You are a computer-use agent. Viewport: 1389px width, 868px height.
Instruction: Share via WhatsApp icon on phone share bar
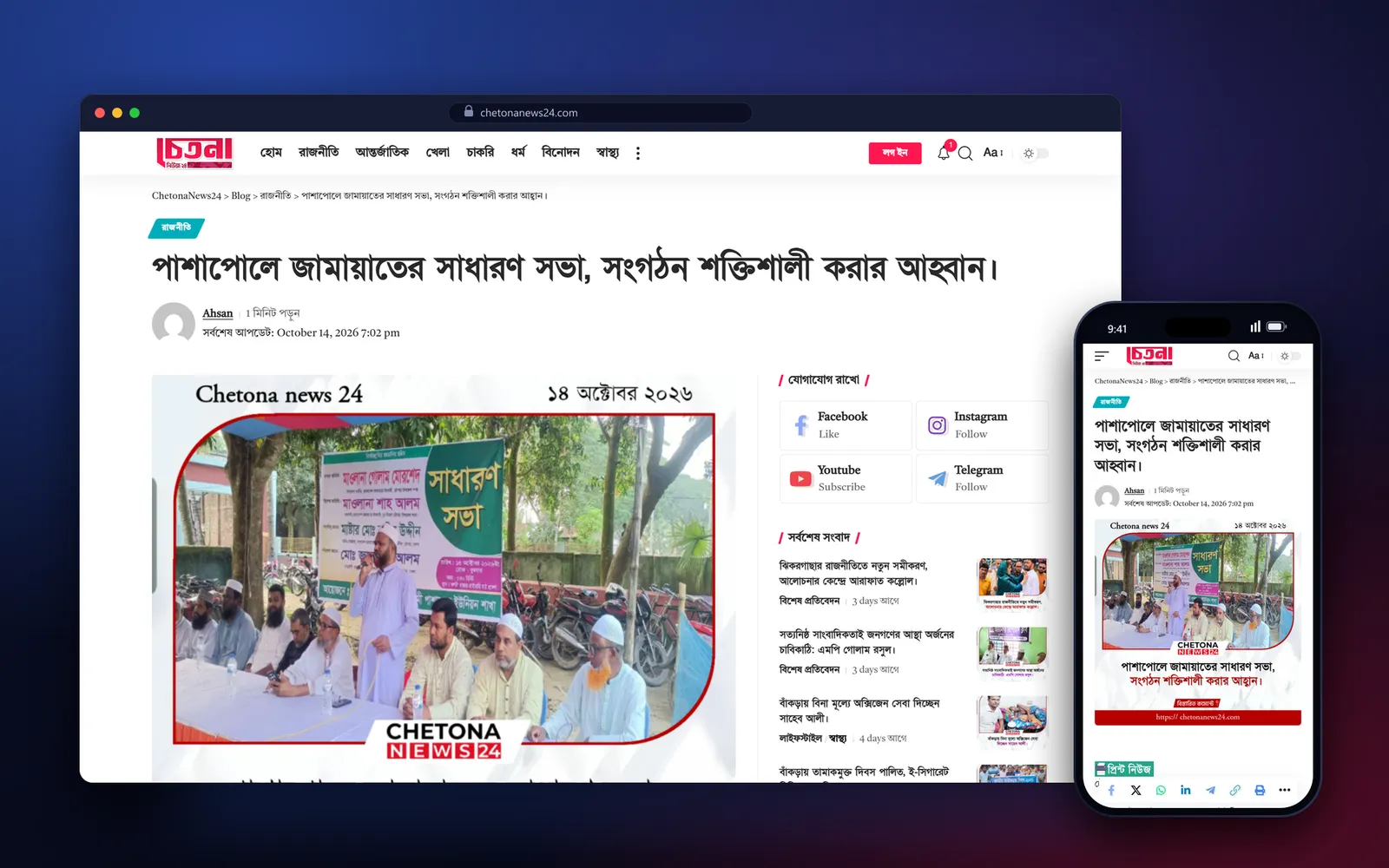[1161, 790]
